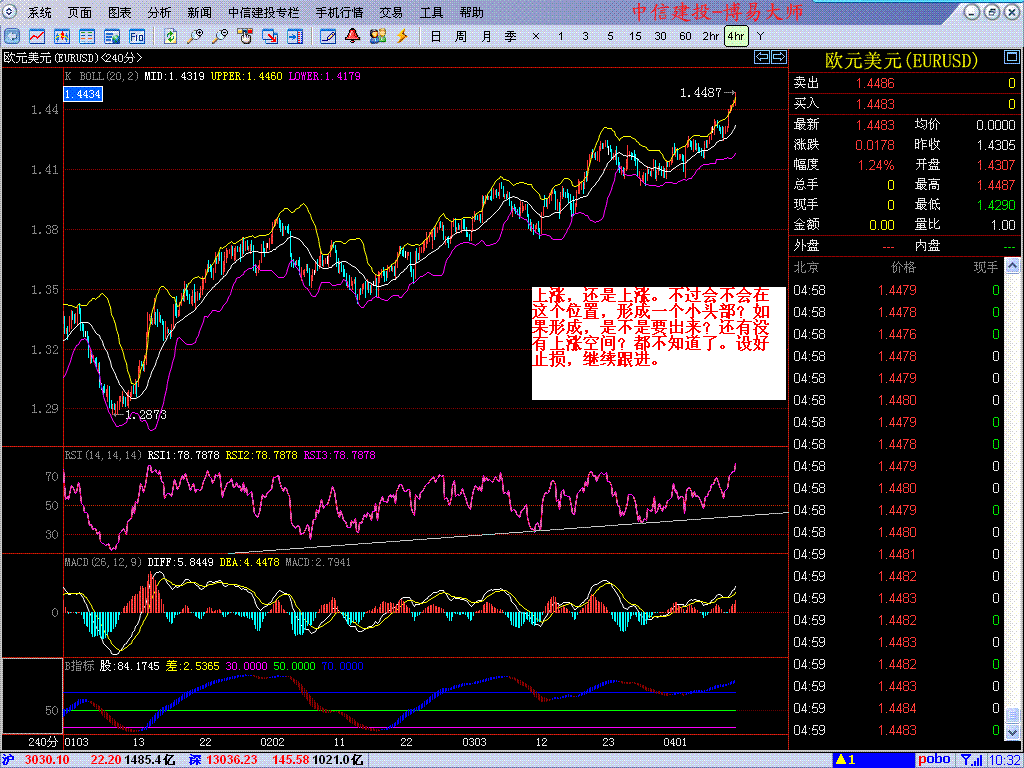This screenshot has height=768, width=1024.
Task: Switch to daily period 日
Action: coord(436,37)
